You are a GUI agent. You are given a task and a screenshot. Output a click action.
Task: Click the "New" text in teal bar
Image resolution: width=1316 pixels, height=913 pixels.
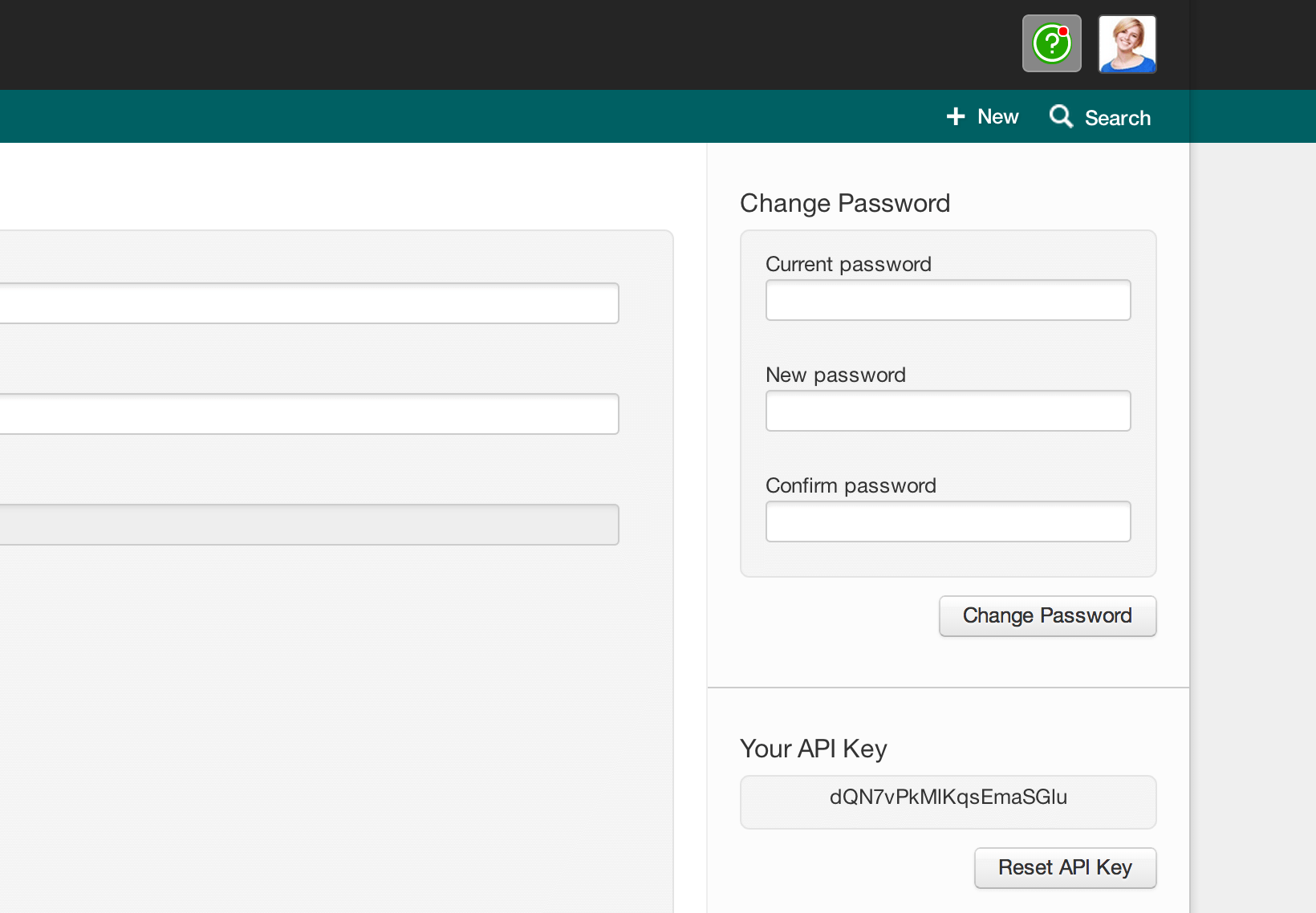tap(997, 117)
